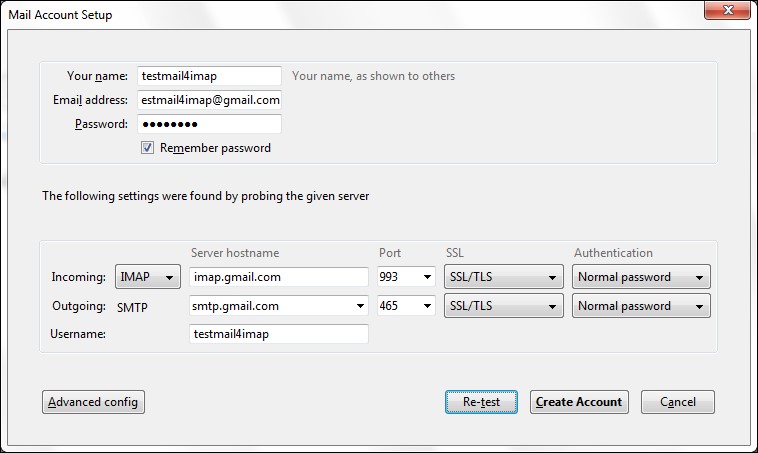Click the outgoing smtp.gmail.com hostname text
Screen dimensions: 758x453
click(235, 306)
